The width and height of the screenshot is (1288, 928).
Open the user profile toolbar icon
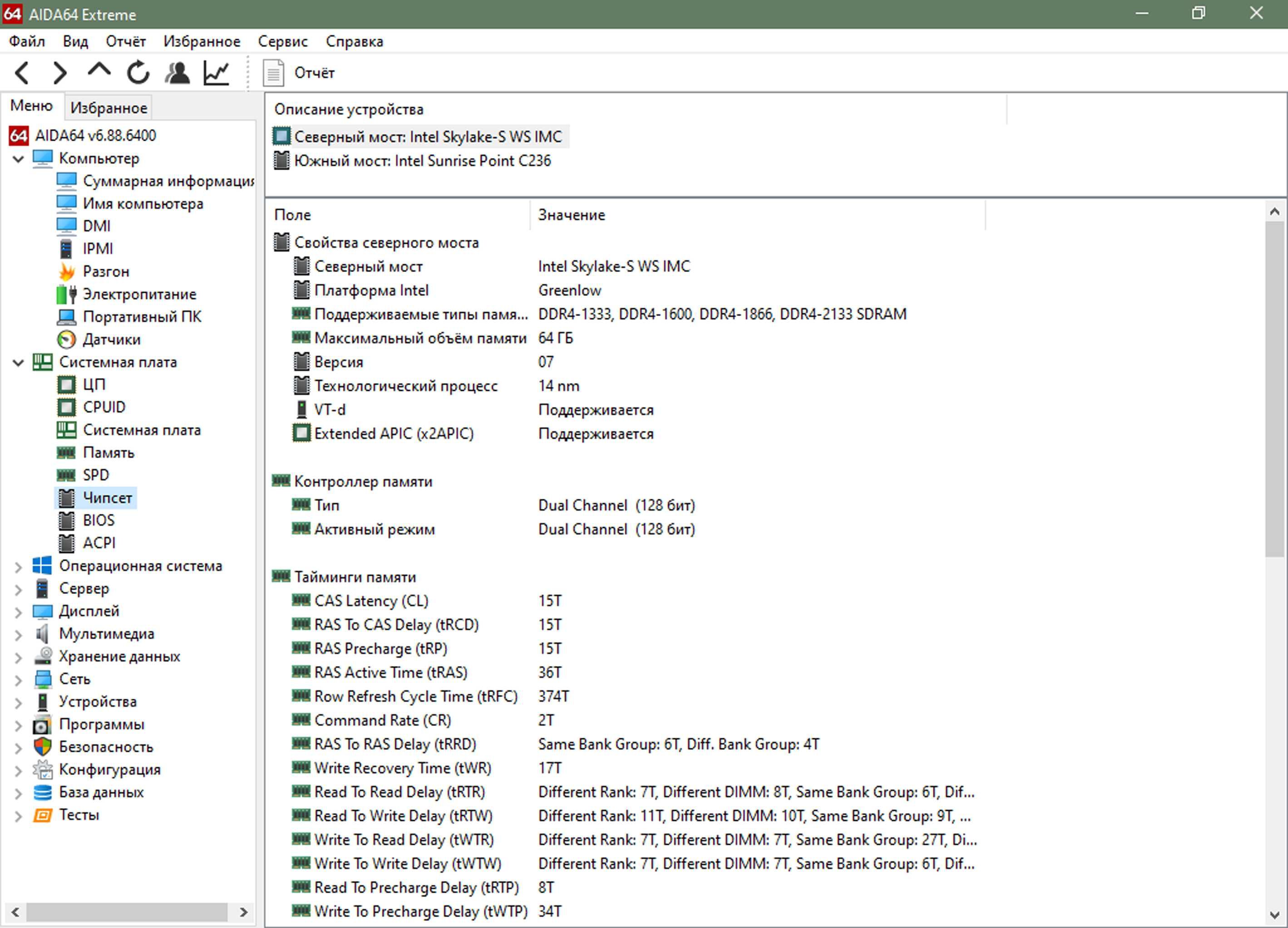click(177, 73)
